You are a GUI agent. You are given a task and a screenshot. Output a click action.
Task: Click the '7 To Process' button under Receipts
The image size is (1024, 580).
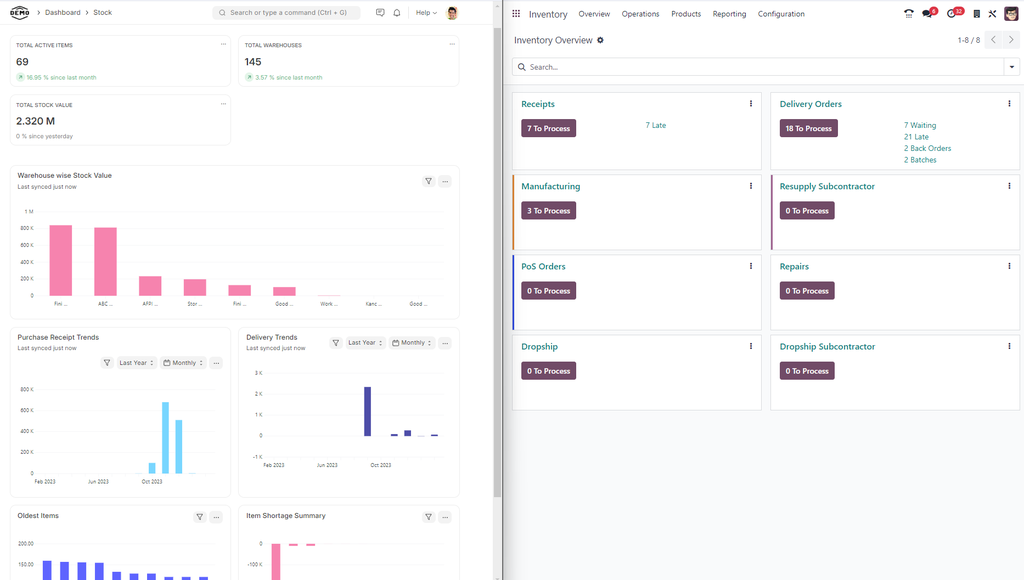coord(549,129)
